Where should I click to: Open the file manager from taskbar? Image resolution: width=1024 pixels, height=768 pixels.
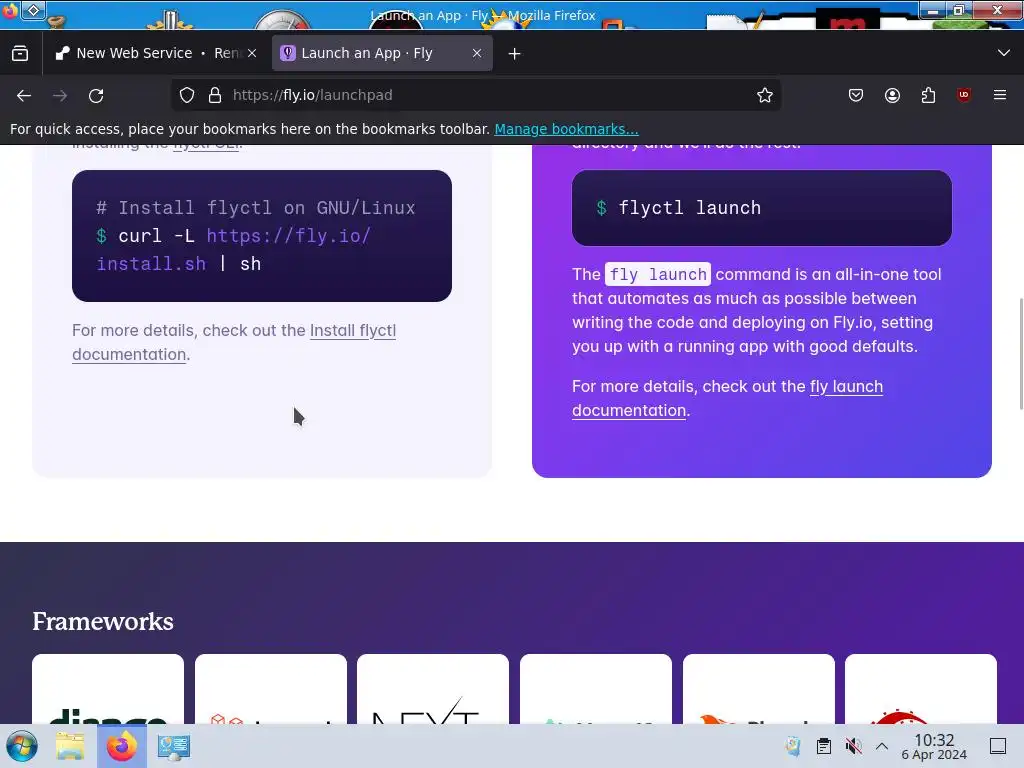pos(70,746)
